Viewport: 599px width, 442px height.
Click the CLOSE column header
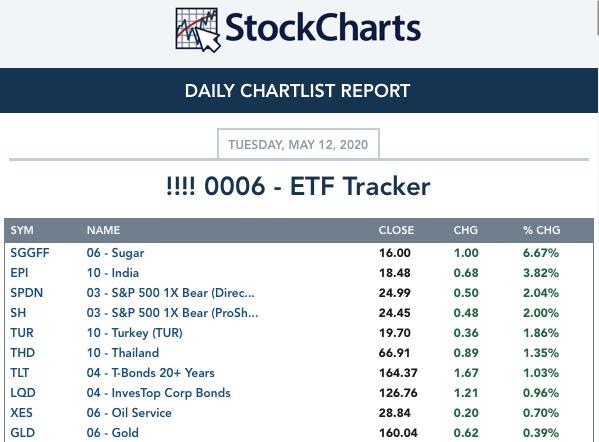pyautogui.click(x=396, y=230)
